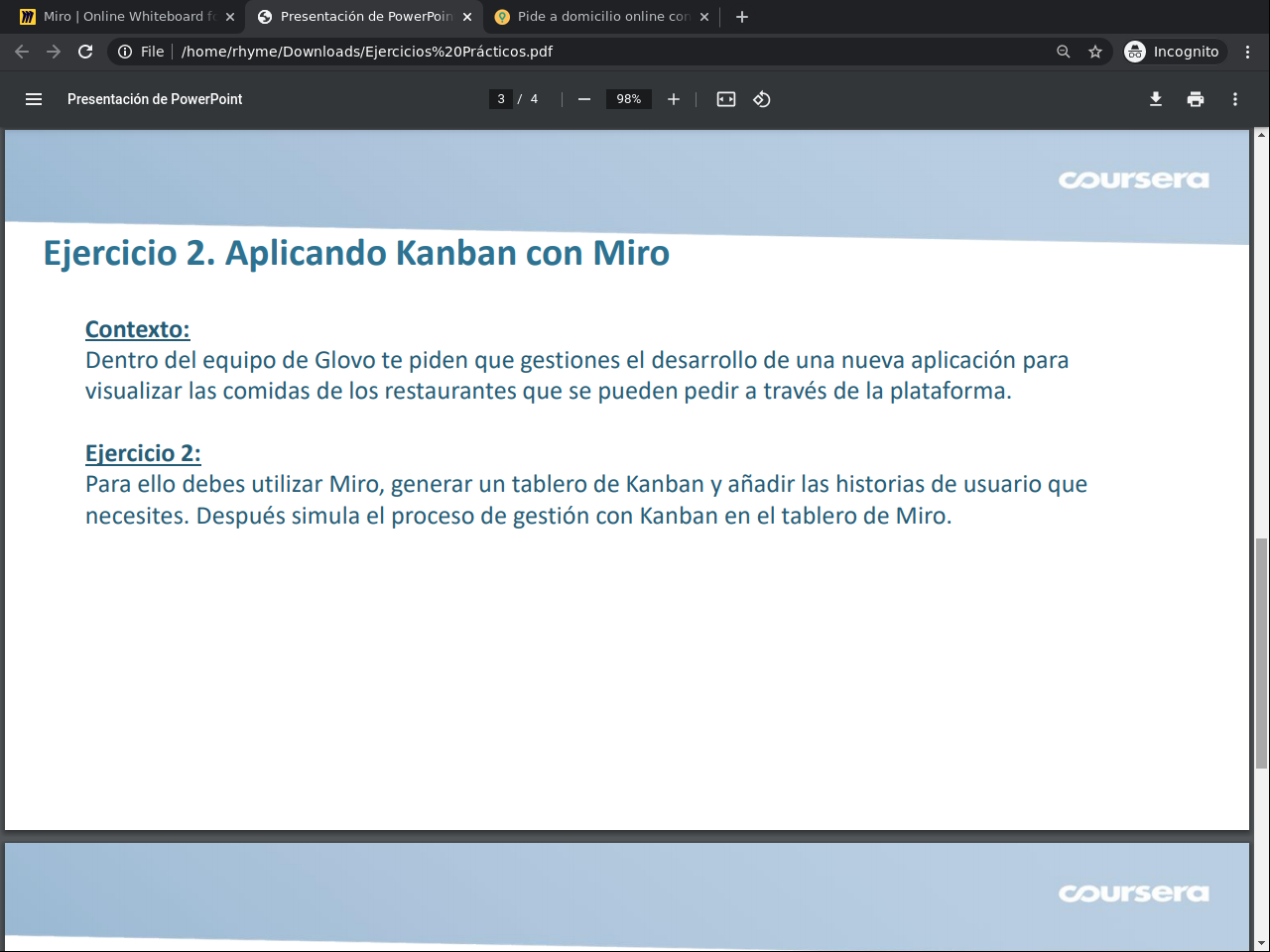1270x952 pixels.
Task: Go back to the previous page
Action: tap(22, 52)
